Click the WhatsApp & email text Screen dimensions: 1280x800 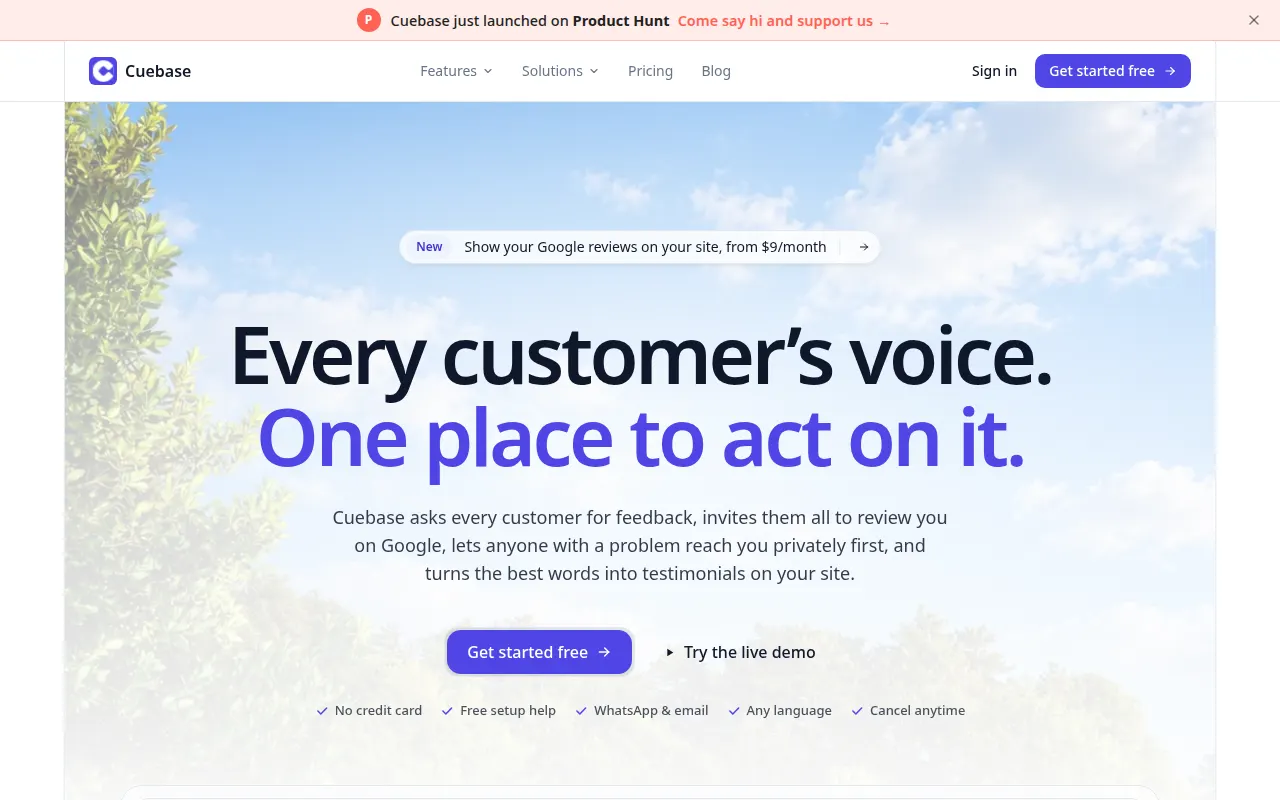click(651, 711)
